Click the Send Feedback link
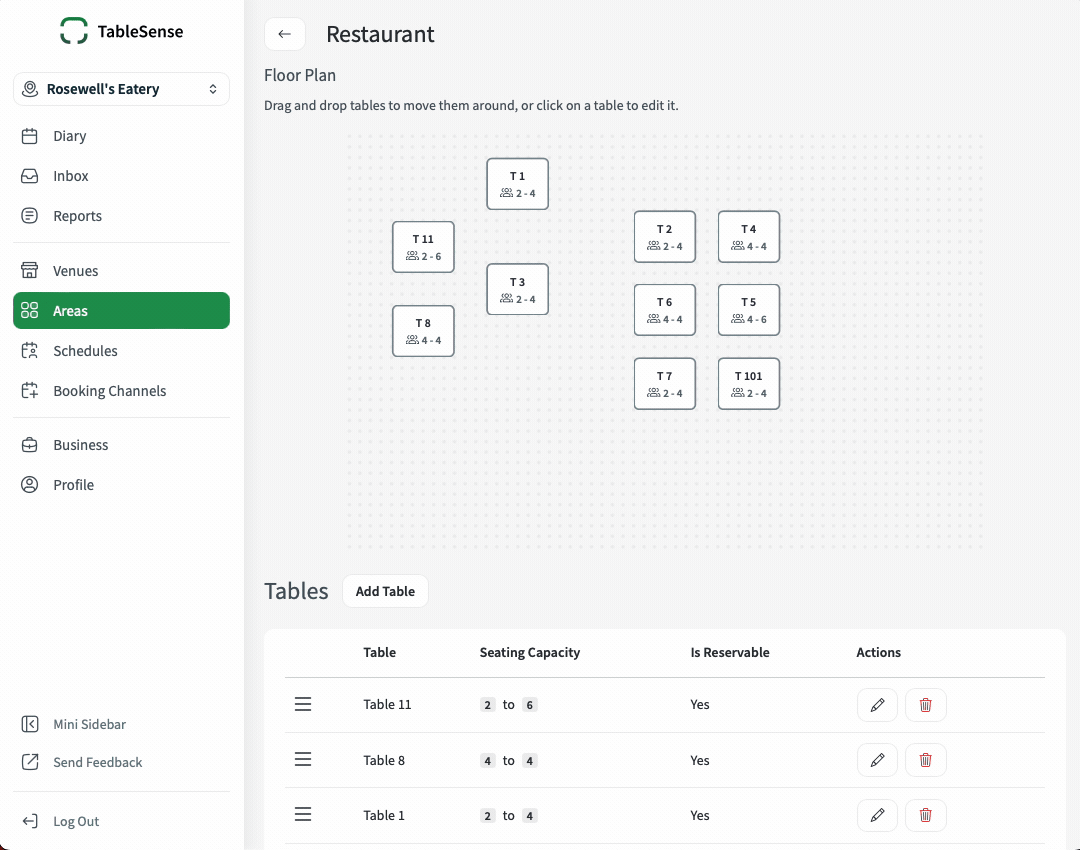Screen dimensions: 1080x850 point(97,762)
